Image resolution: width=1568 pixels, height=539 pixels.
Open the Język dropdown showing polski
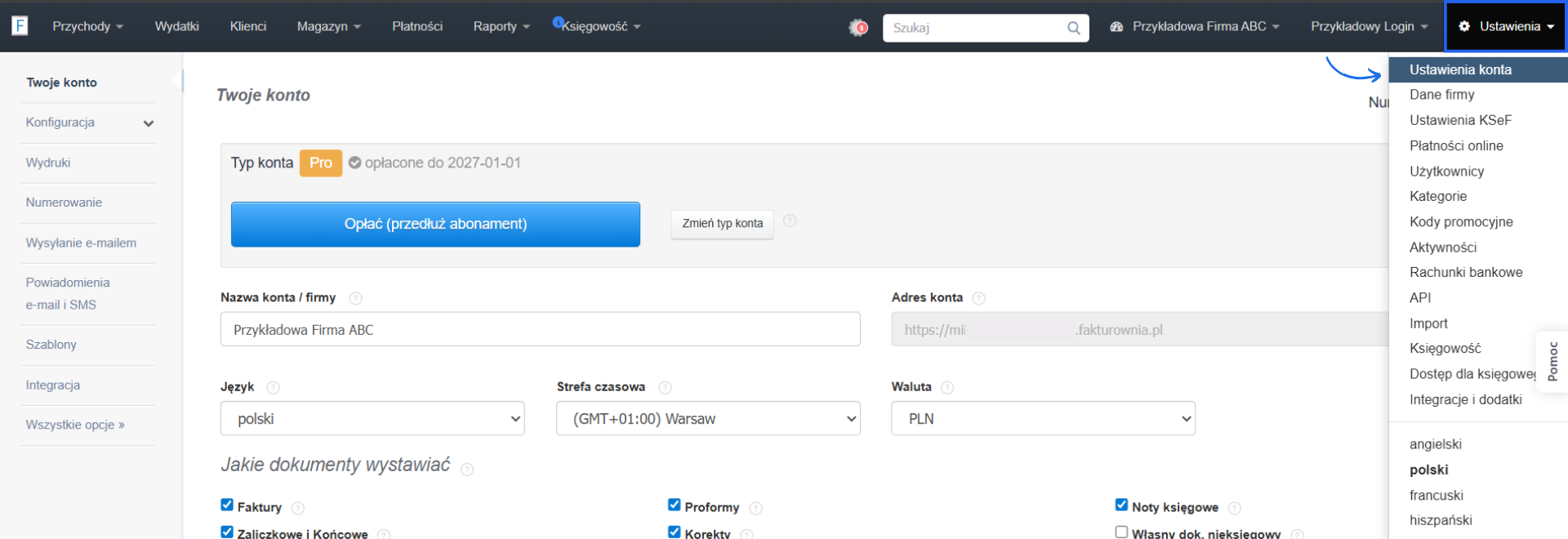click(372, 418)
